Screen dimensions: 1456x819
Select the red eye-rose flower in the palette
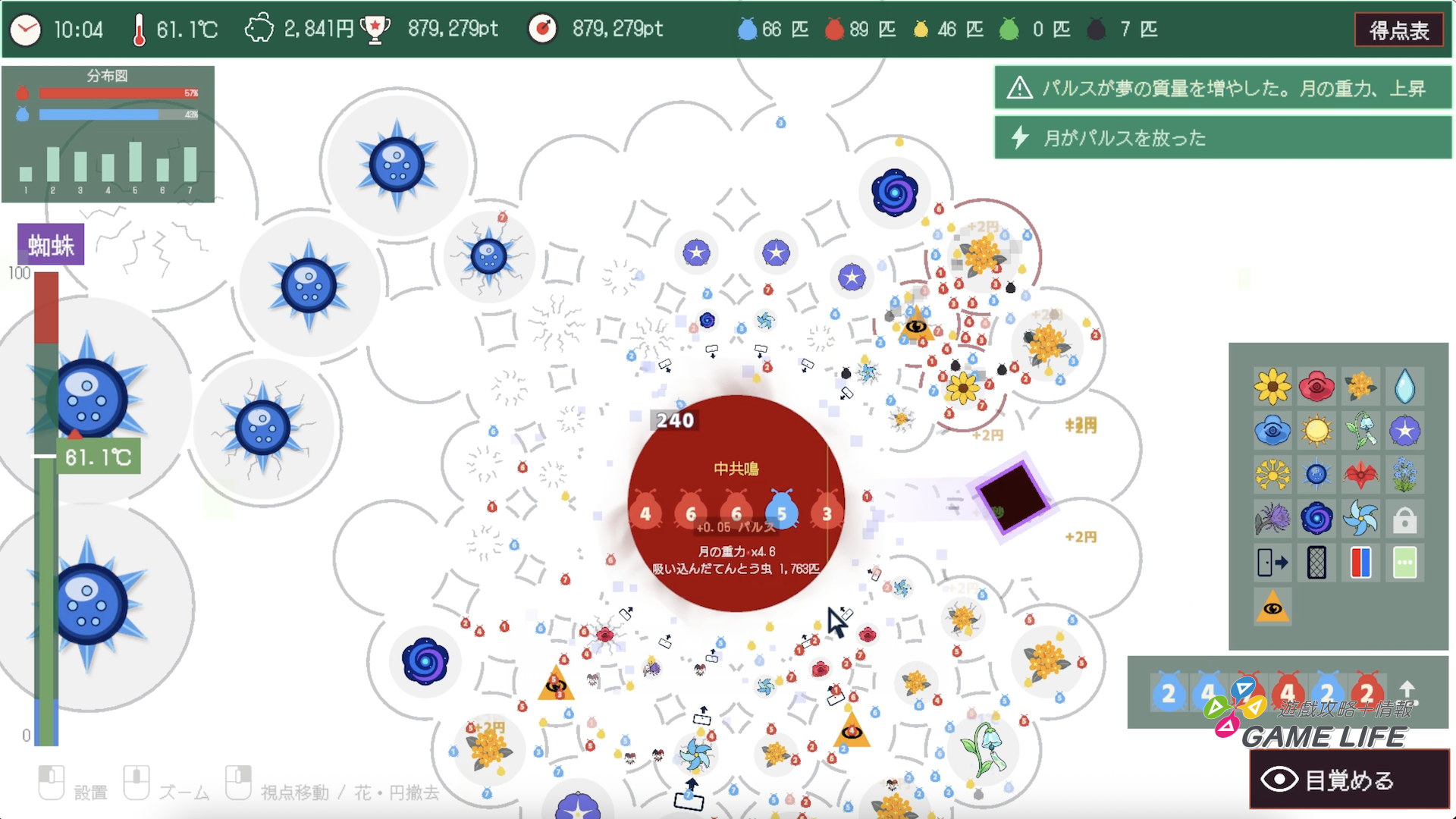tap(1316, 387)
